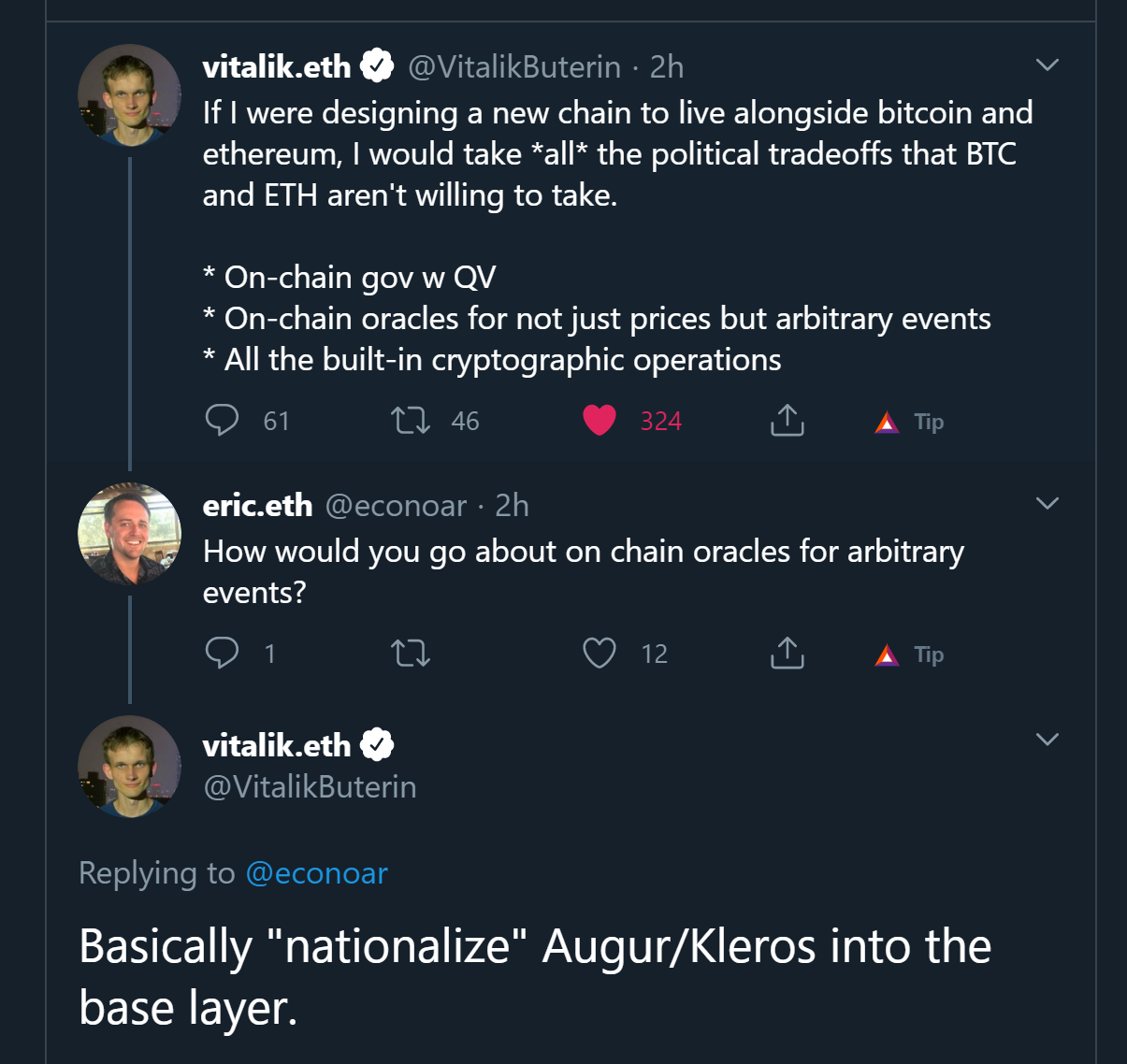Follow the @econoar mention link
The width and height of the screenshot is (1127, 1064).
coord(316,873)
